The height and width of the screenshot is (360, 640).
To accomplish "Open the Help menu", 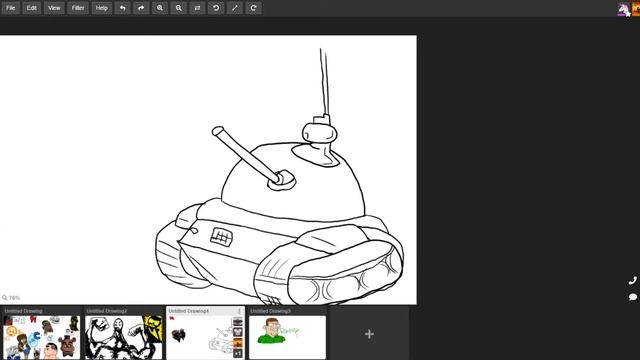I will click(x=102, y=8).
